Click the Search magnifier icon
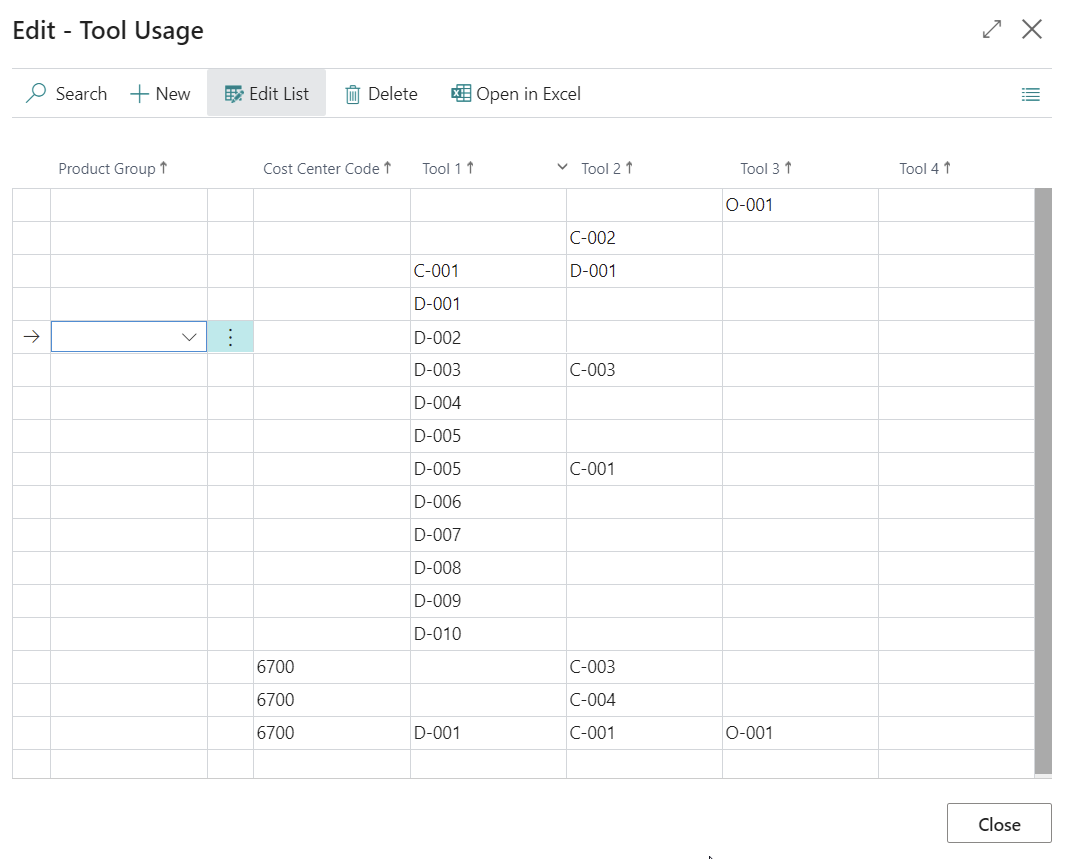 pyautogui.click(x=36, y=94)
